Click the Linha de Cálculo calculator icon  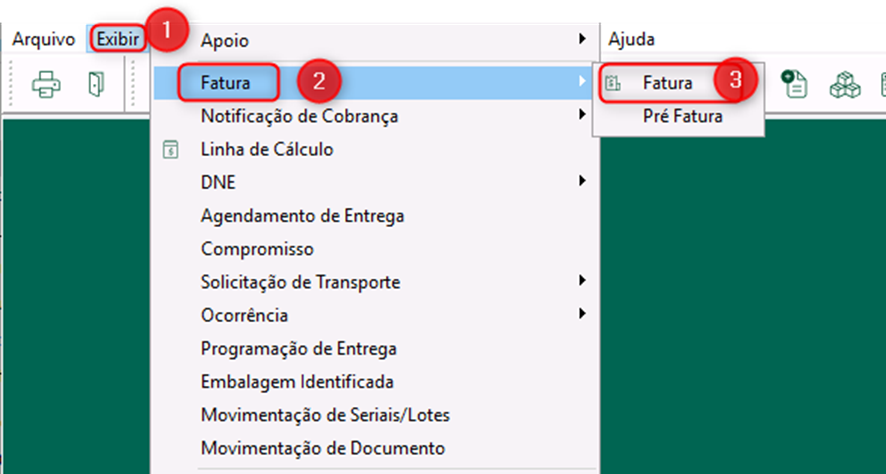click(170, 150)
